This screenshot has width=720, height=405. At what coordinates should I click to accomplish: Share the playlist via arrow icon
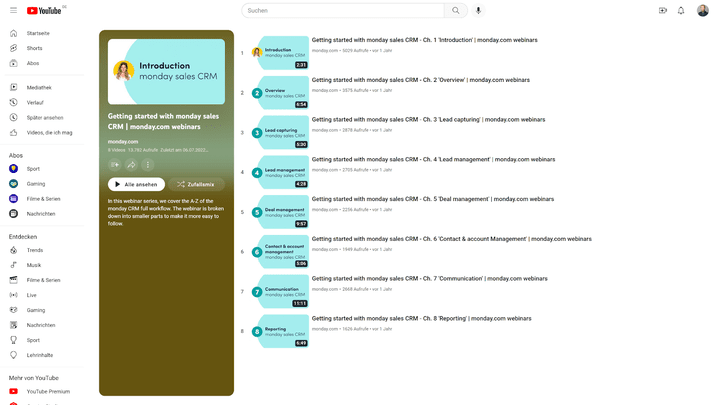(131, 164)
